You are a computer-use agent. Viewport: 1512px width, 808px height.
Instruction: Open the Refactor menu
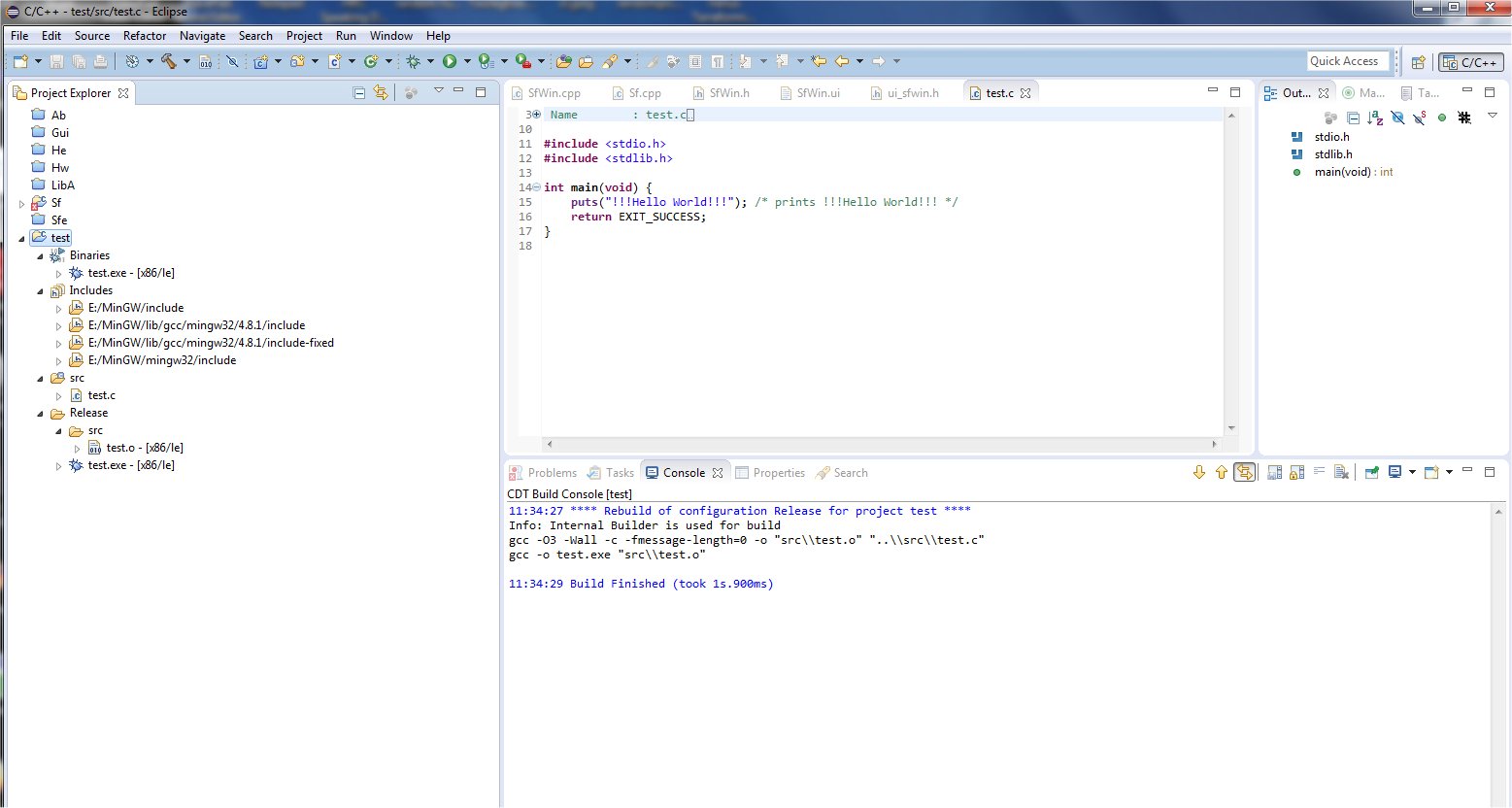pyautogui.click(x=144, y=36)
